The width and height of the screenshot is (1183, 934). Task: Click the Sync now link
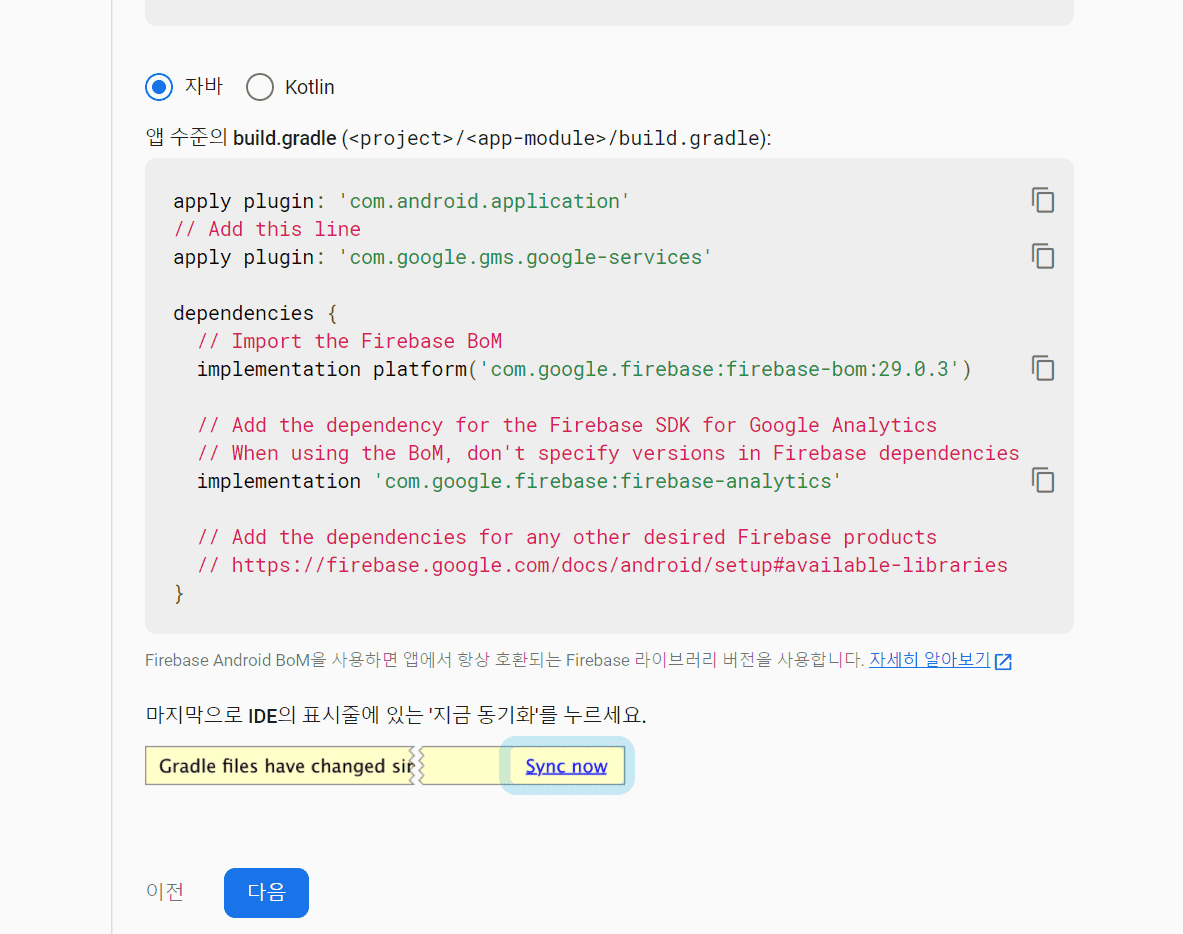(566, 766)
